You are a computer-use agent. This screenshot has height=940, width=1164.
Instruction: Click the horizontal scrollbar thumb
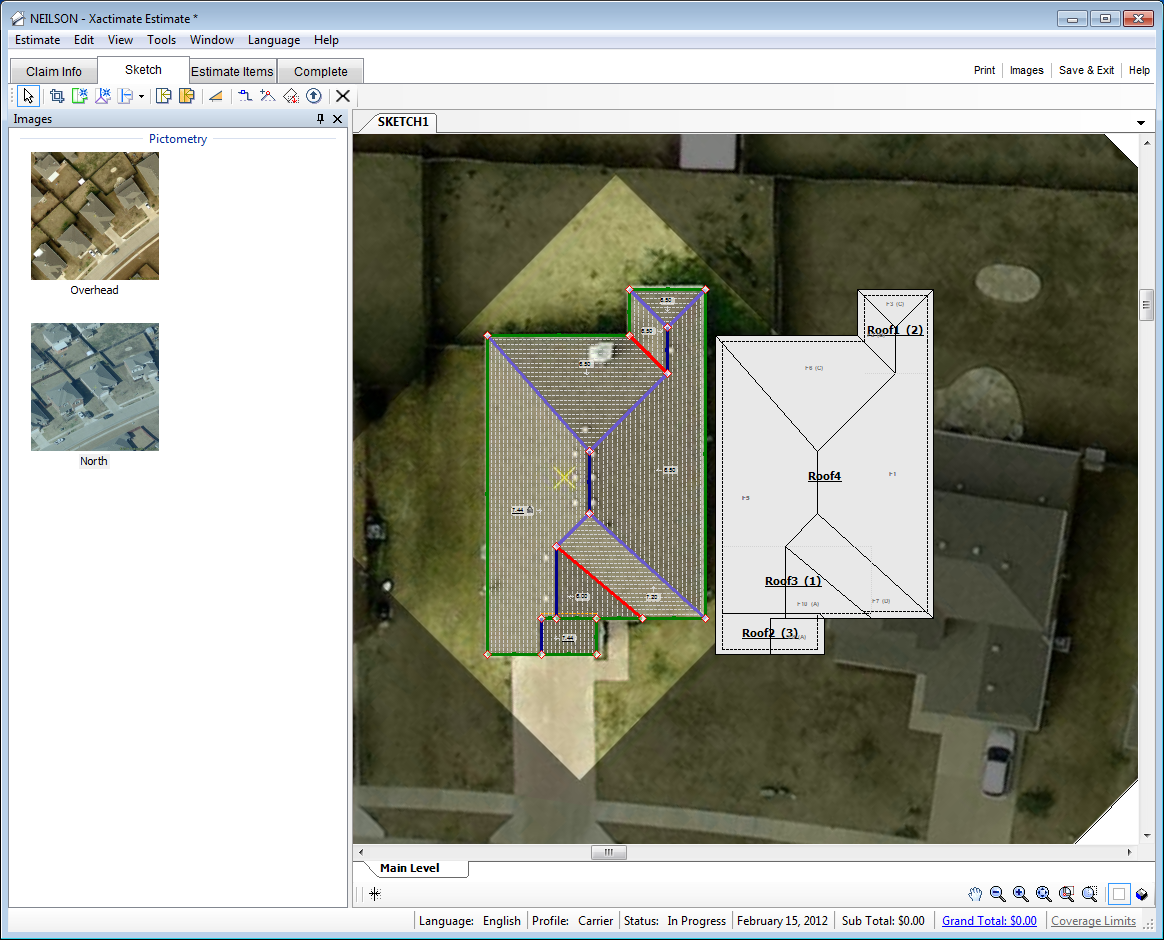(608, 853)
